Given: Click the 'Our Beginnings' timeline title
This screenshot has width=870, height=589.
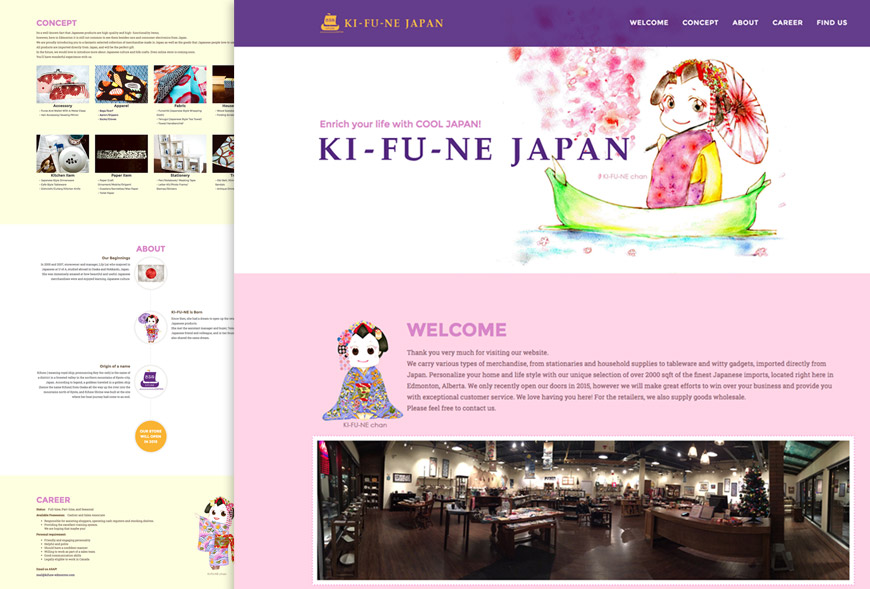Looking at the screenshot, I should pos(116,258).
